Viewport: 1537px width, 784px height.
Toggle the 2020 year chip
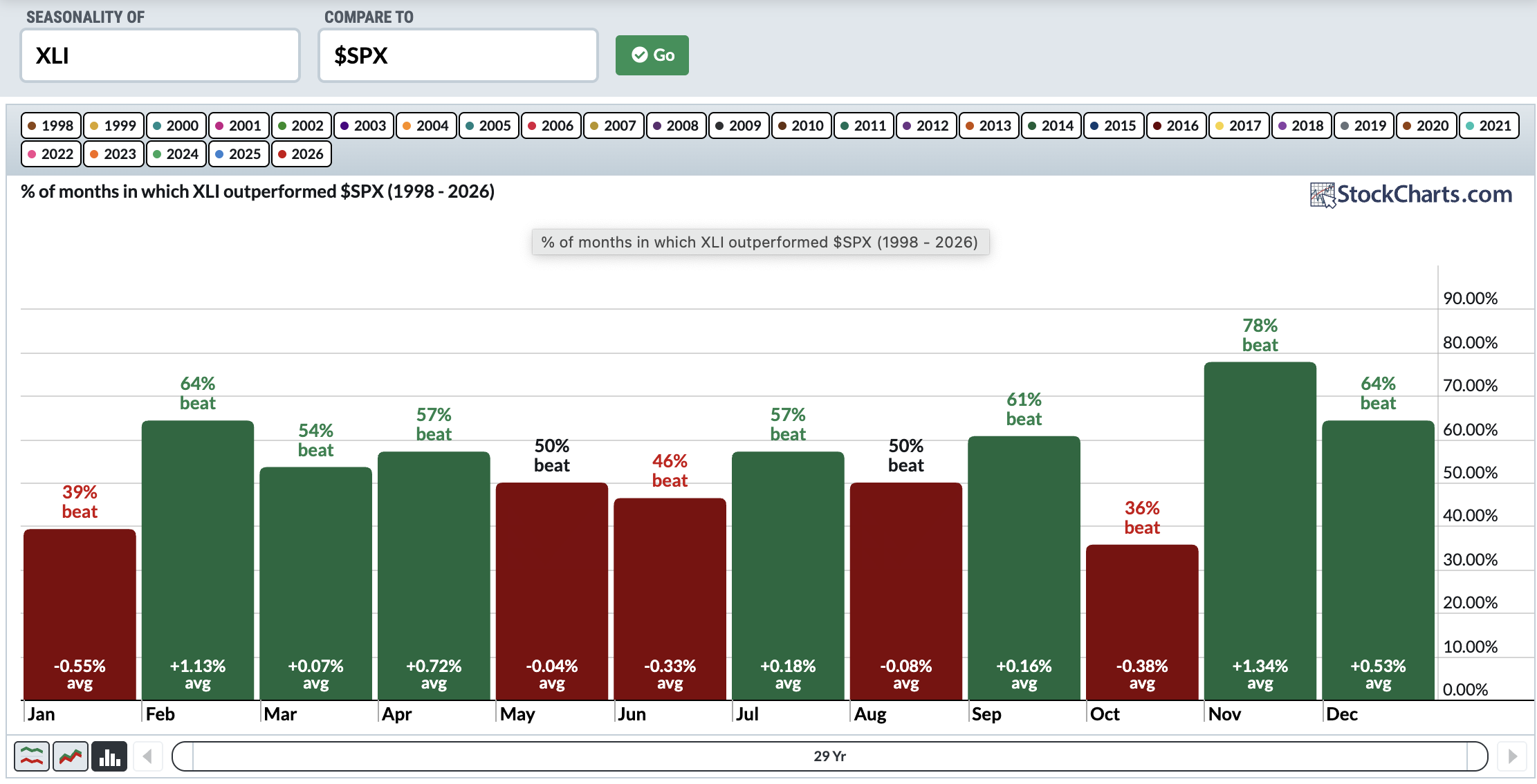[x=1426, y=126]
